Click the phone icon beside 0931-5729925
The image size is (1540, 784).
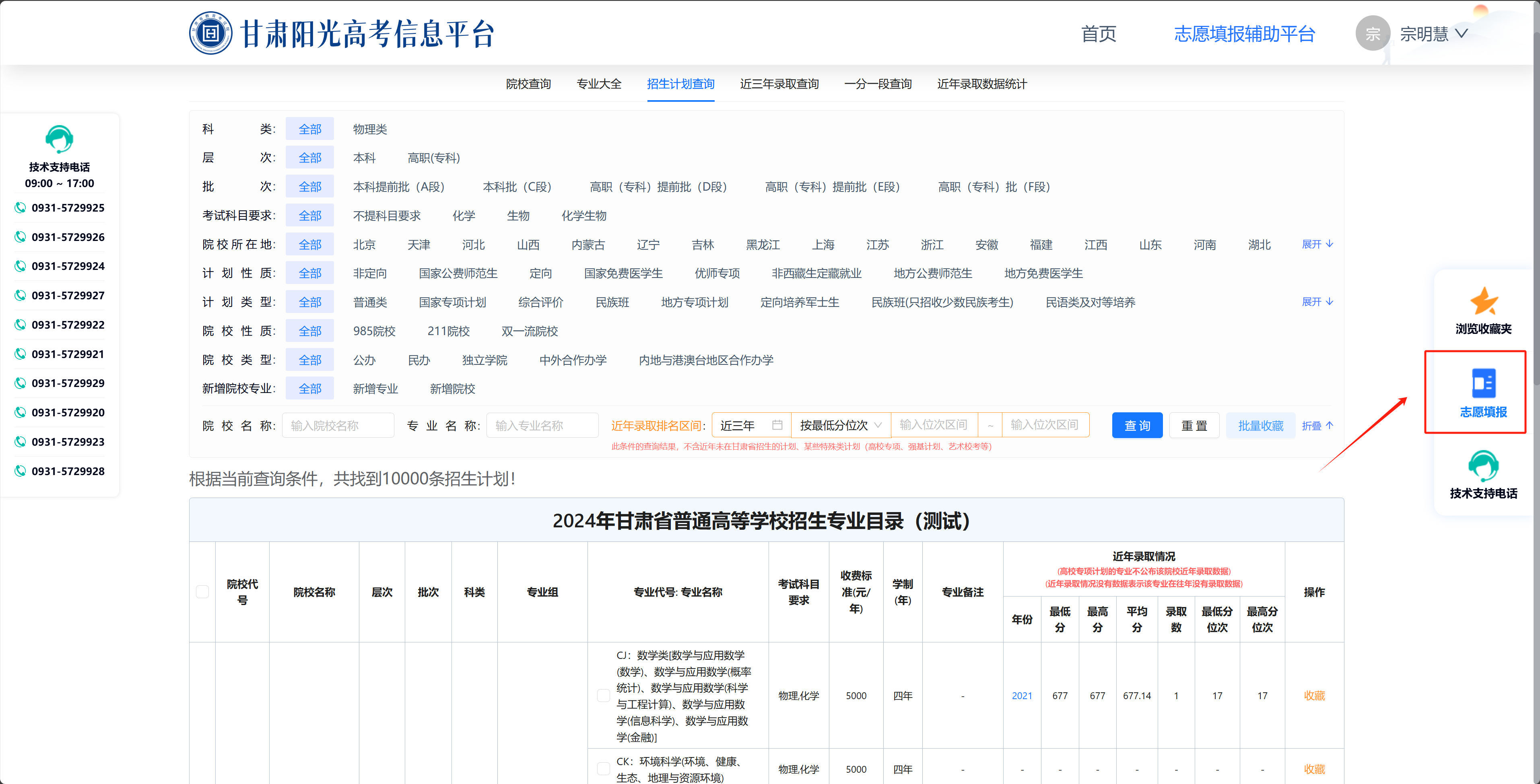pyautogui.click(x=21, y=208)
